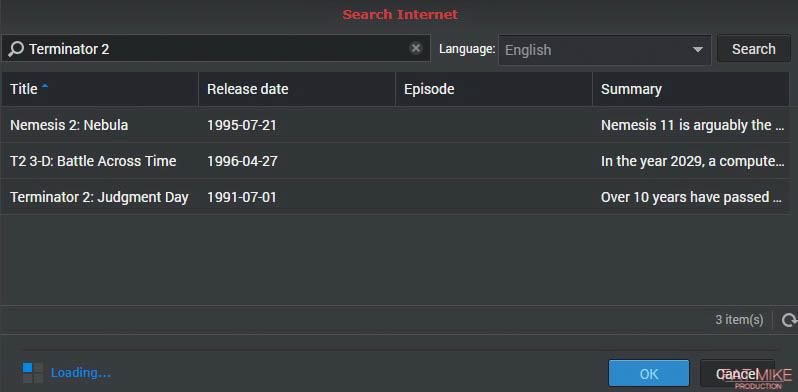The width and height of the screenshot is (798, 392).
Task: Focus the Terminator 2 search input field
Action: (216, 49)
